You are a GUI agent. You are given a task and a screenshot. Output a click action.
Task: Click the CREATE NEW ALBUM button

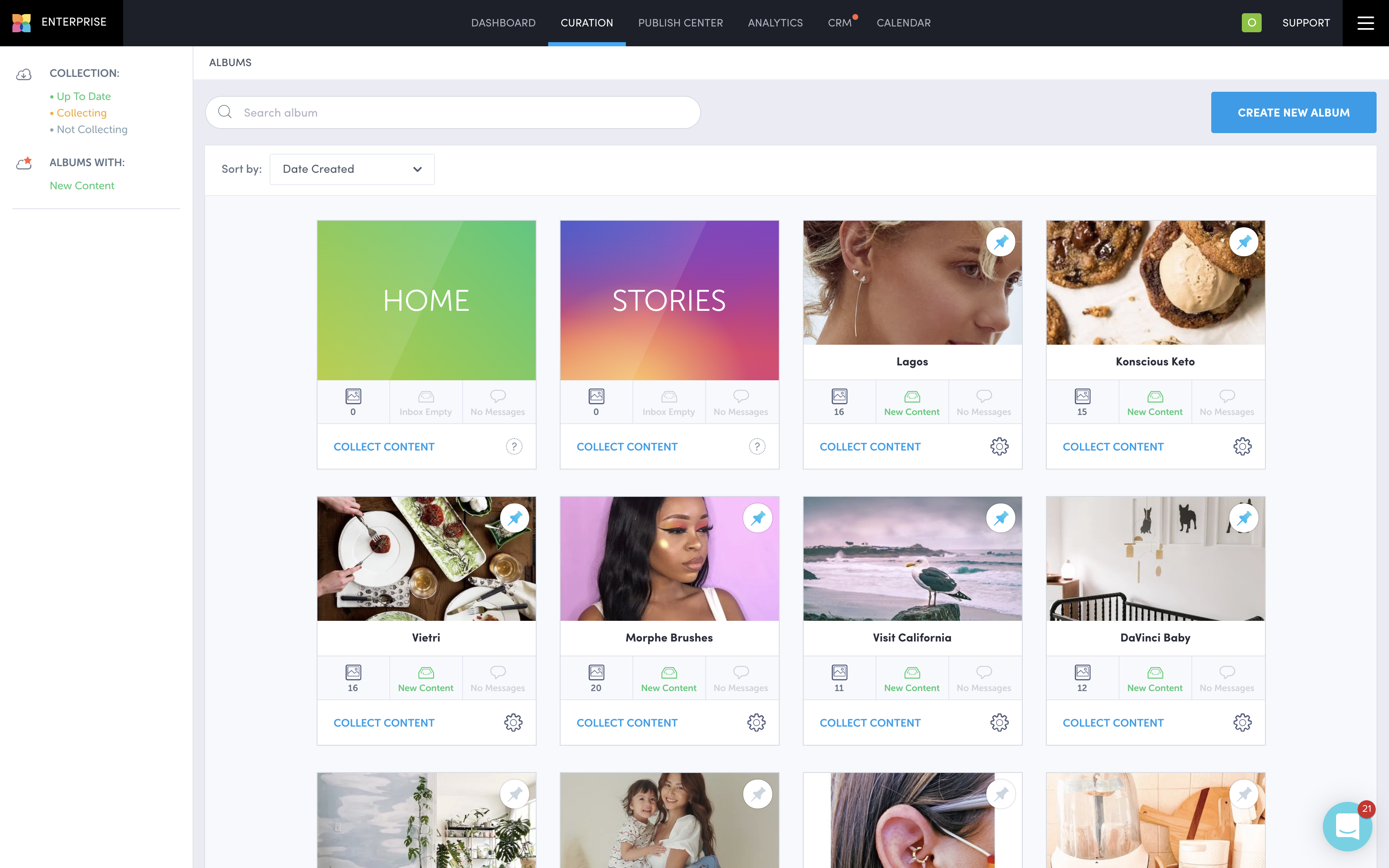[x=1294, y=112]
